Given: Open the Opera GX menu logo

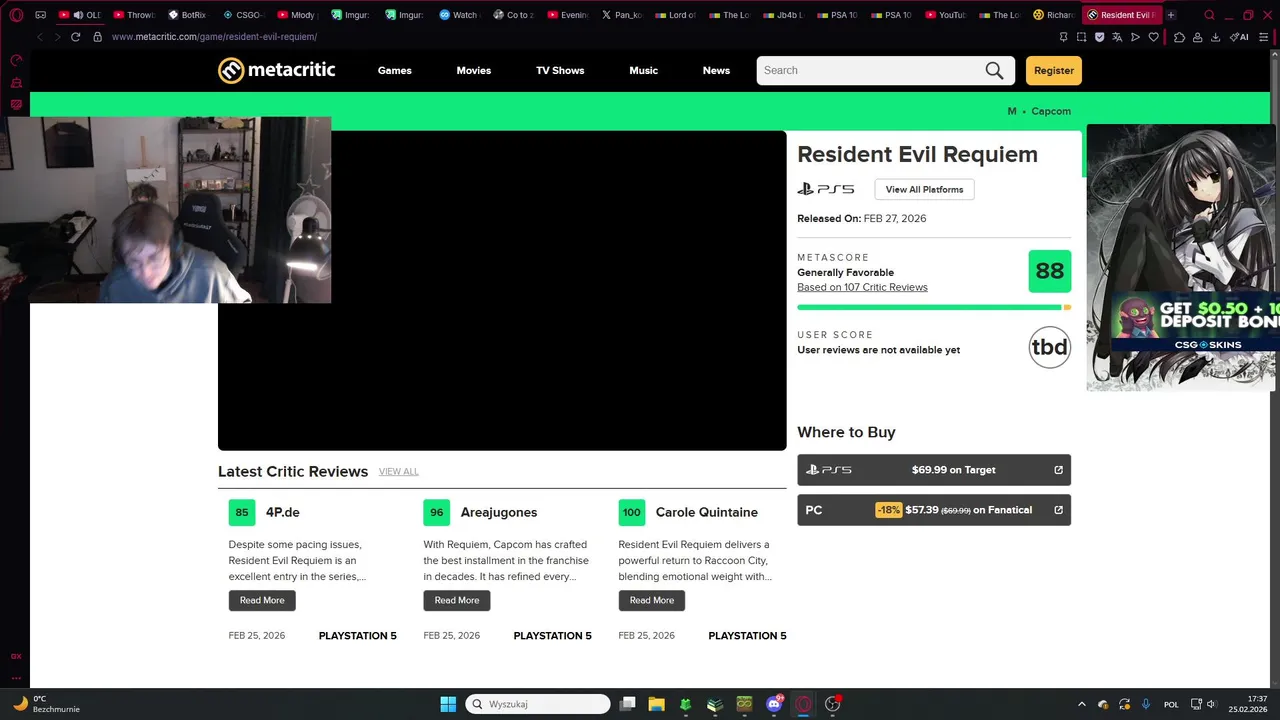Looking at the screenshot, I should (16, 15).
